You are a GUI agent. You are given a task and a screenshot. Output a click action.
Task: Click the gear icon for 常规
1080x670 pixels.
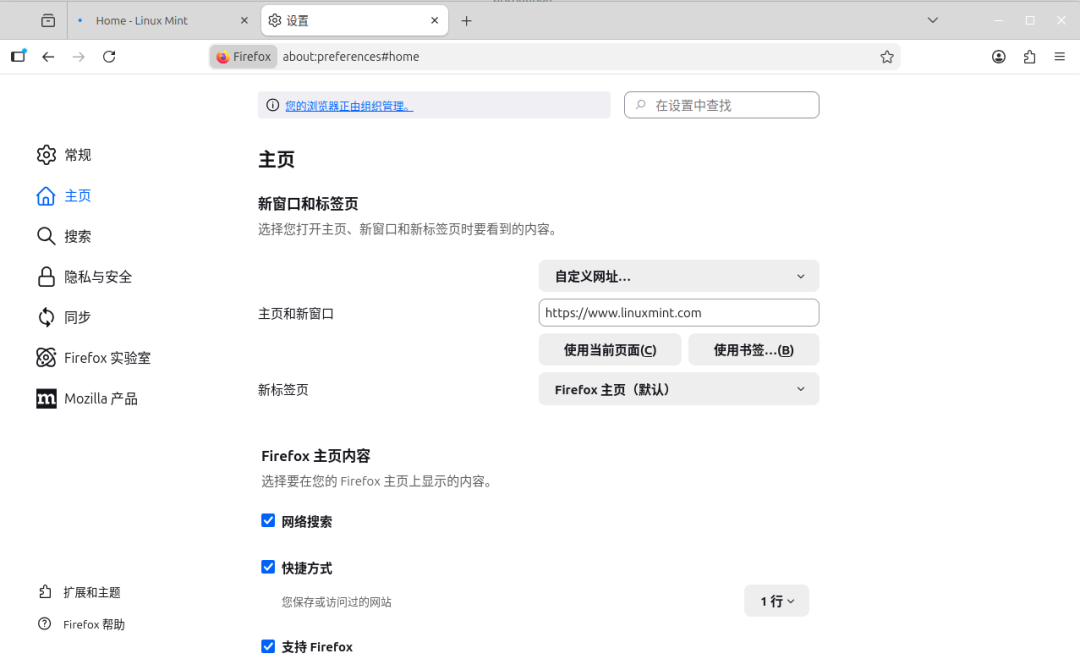click(46, 155)
